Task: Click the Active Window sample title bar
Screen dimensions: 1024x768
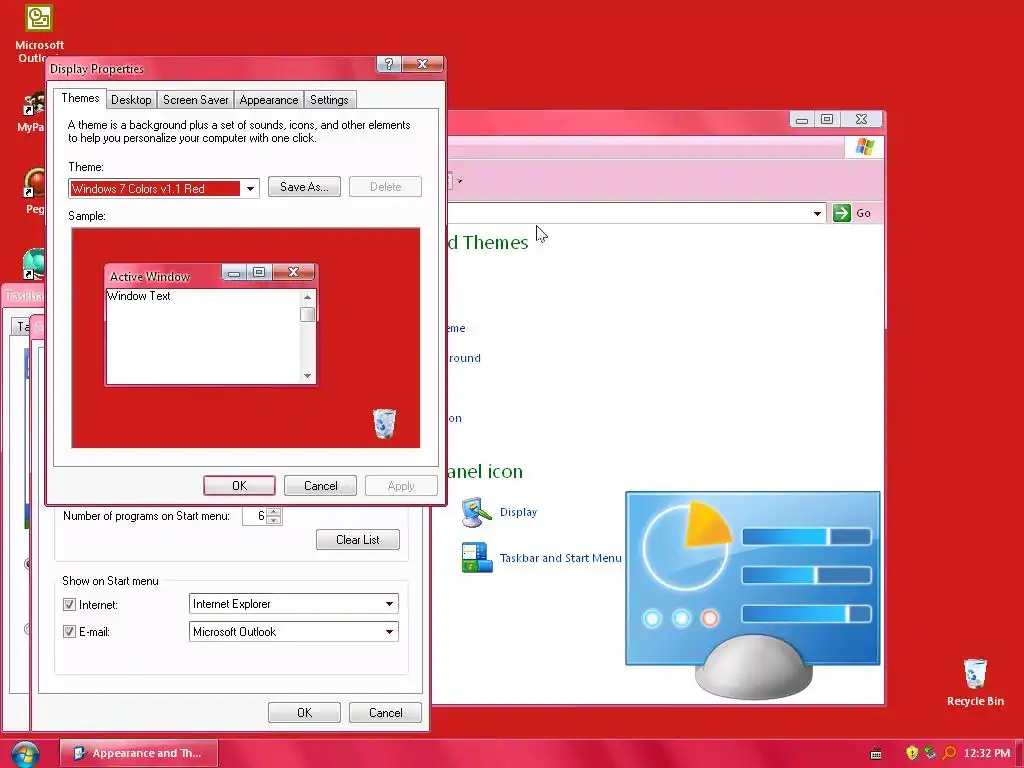Action: [210, 276]
